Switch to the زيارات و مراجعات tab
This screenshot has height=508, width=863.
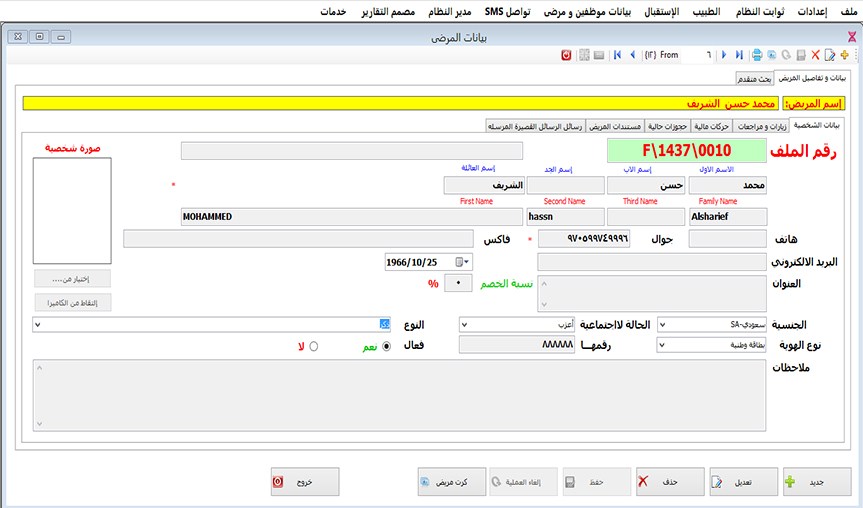click(761, 126)
